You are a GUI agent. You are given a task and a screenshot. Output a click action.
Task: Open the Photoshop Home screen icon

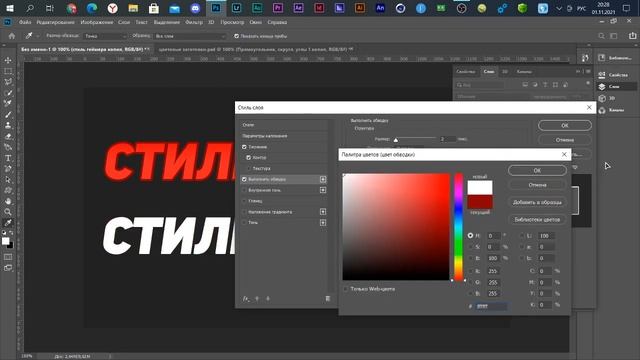[x=12, y=36]
